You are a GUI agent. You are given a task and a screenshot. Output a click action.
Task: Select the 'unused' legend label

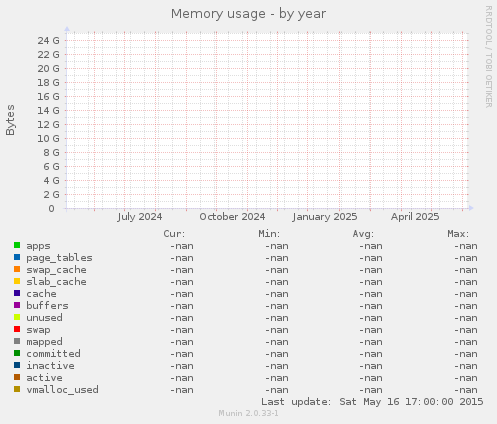44,318
